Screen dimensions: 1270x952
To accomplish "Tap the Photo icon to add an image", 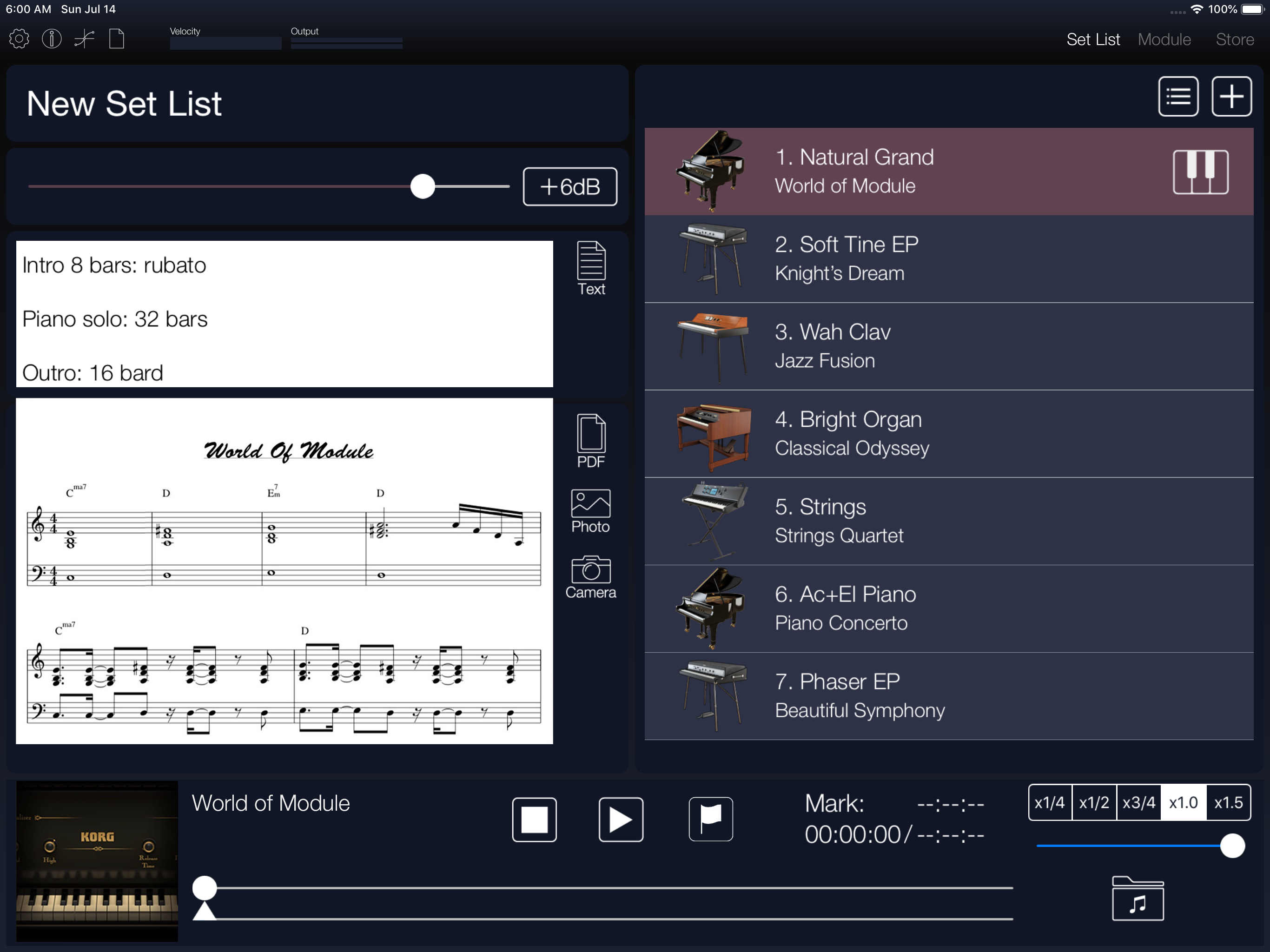I will pos(591,512).
